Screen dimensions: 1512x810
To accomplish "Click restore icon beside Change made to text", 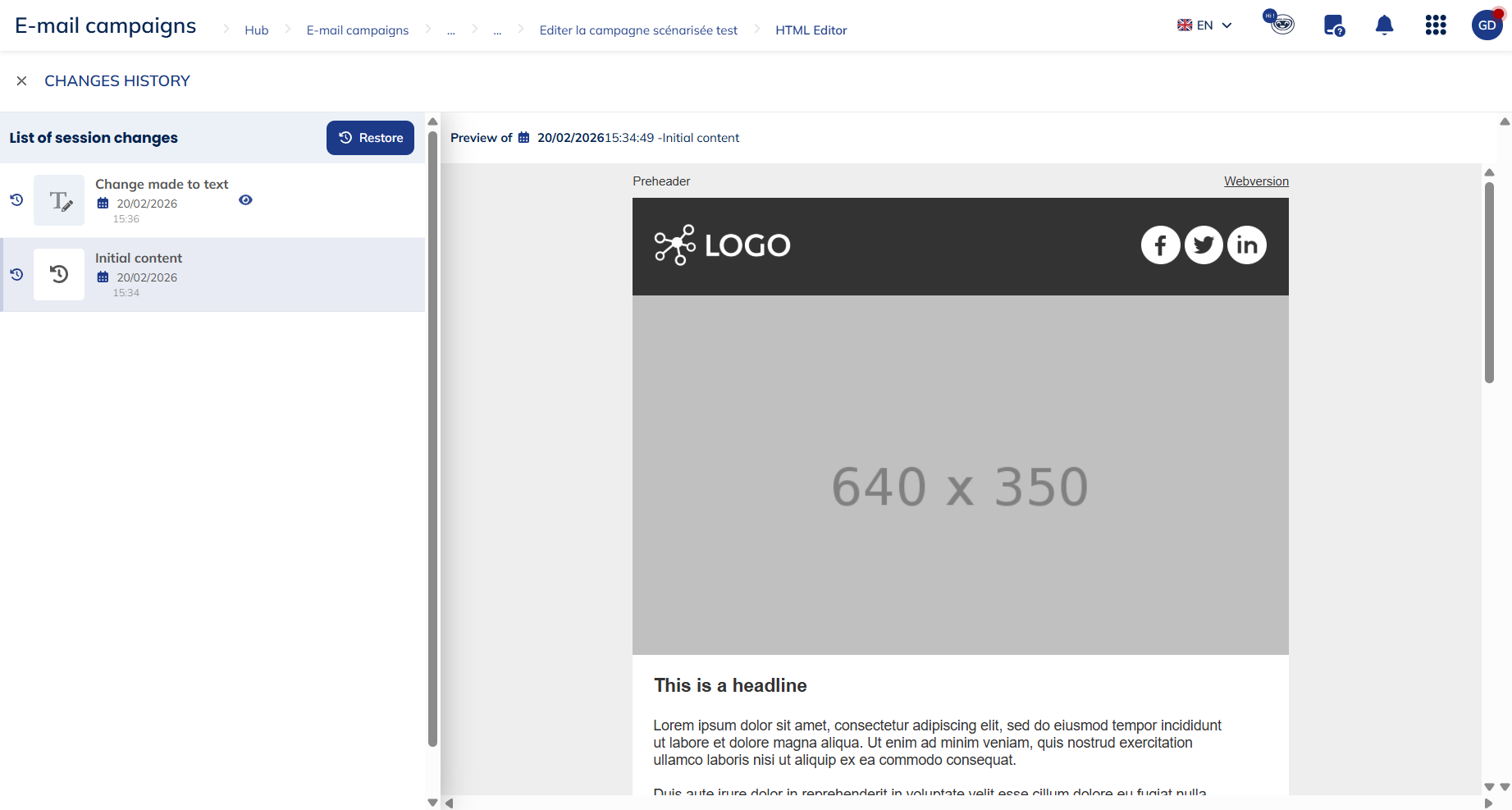I will pyautogui.click(x=16, y=199).
